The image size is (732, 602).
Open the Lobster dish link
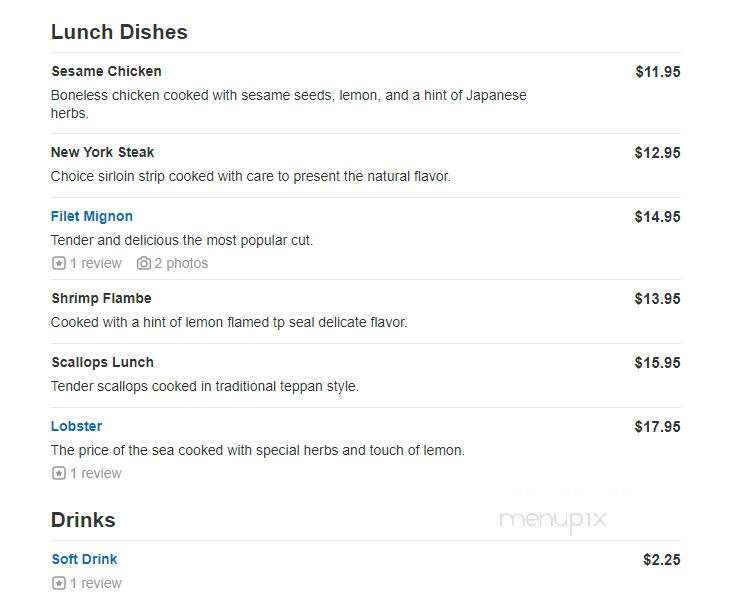77,426
